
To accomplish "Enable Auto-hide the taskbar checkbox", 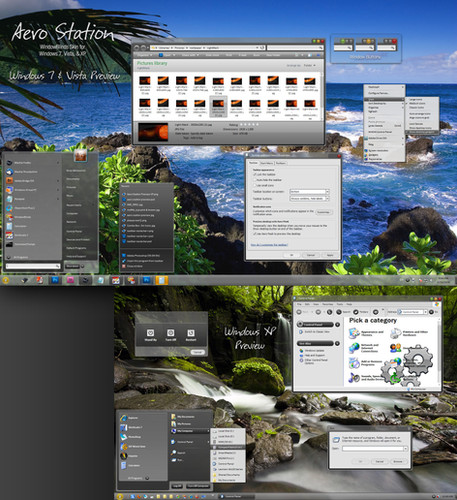I will click(x=255, y=180).
